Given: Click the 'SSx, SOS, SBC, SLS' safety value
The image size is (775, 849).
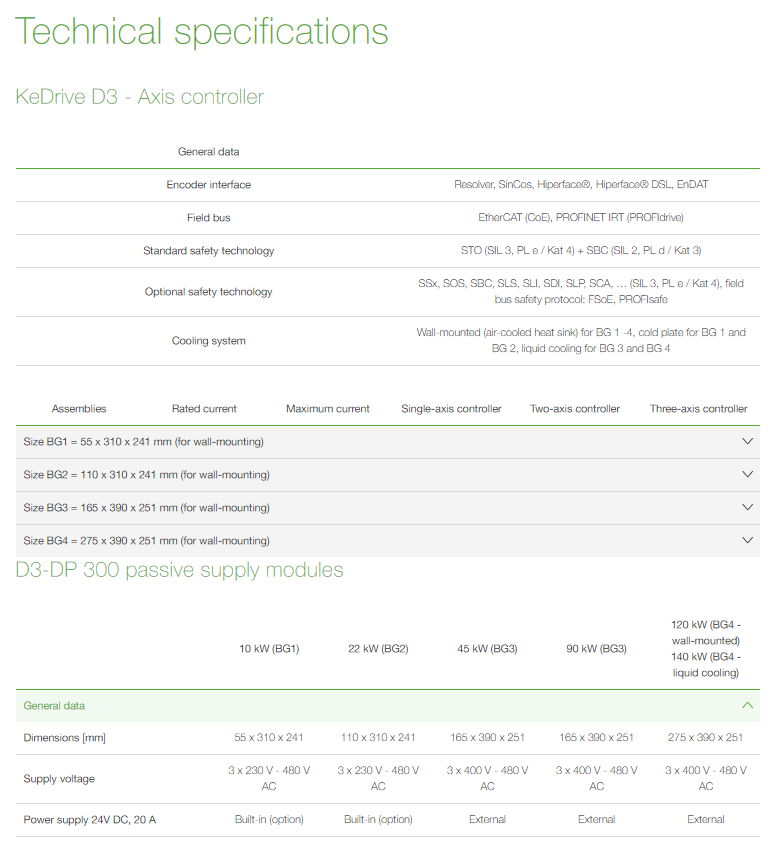Looking at the screenshot, I should point(581,291).
